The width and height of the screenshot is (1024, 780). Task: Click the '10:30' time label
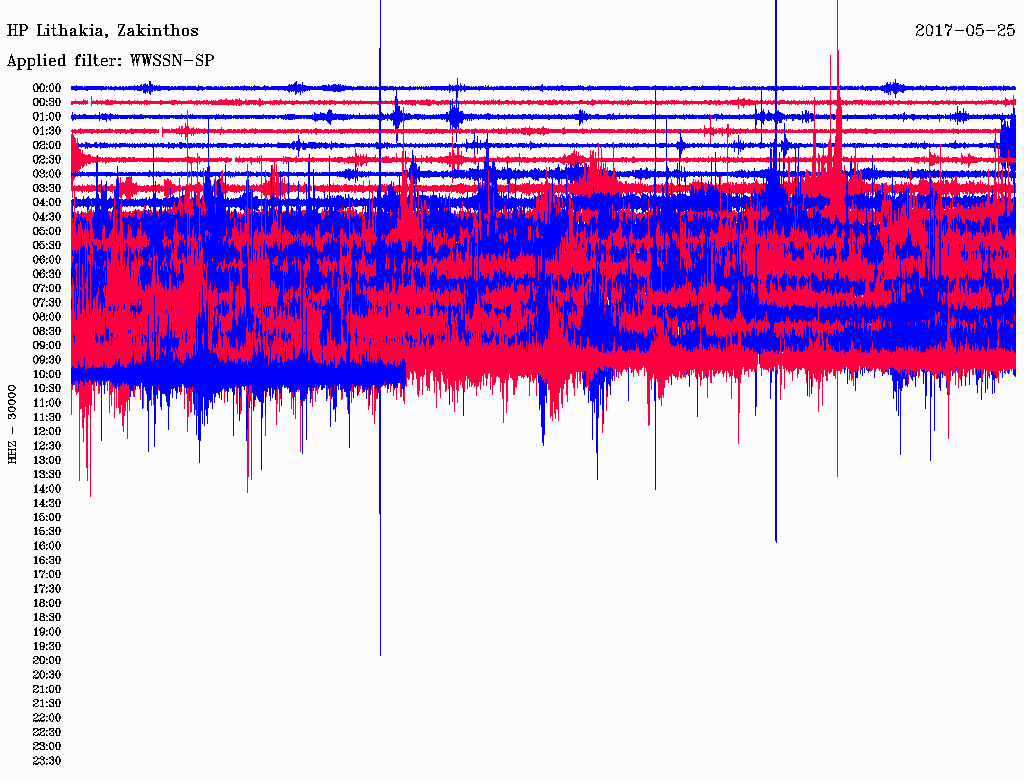click(47, 388)
